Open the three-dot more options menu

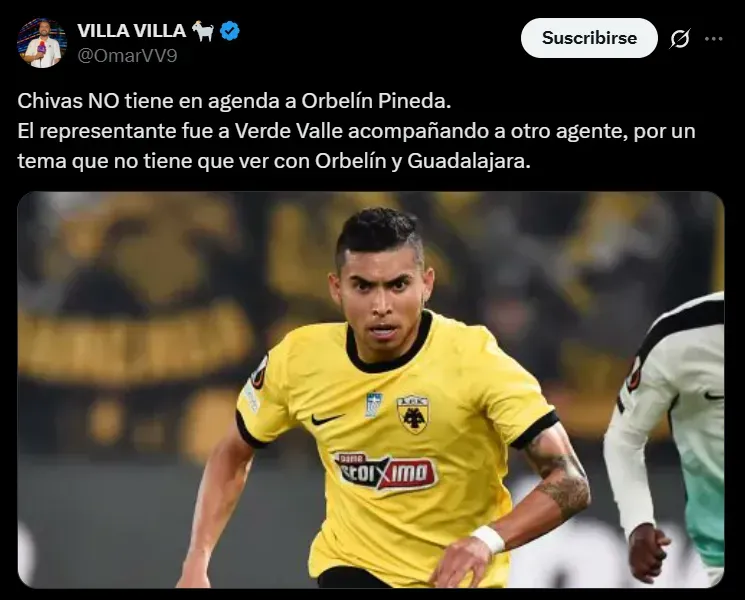(714, 39)
